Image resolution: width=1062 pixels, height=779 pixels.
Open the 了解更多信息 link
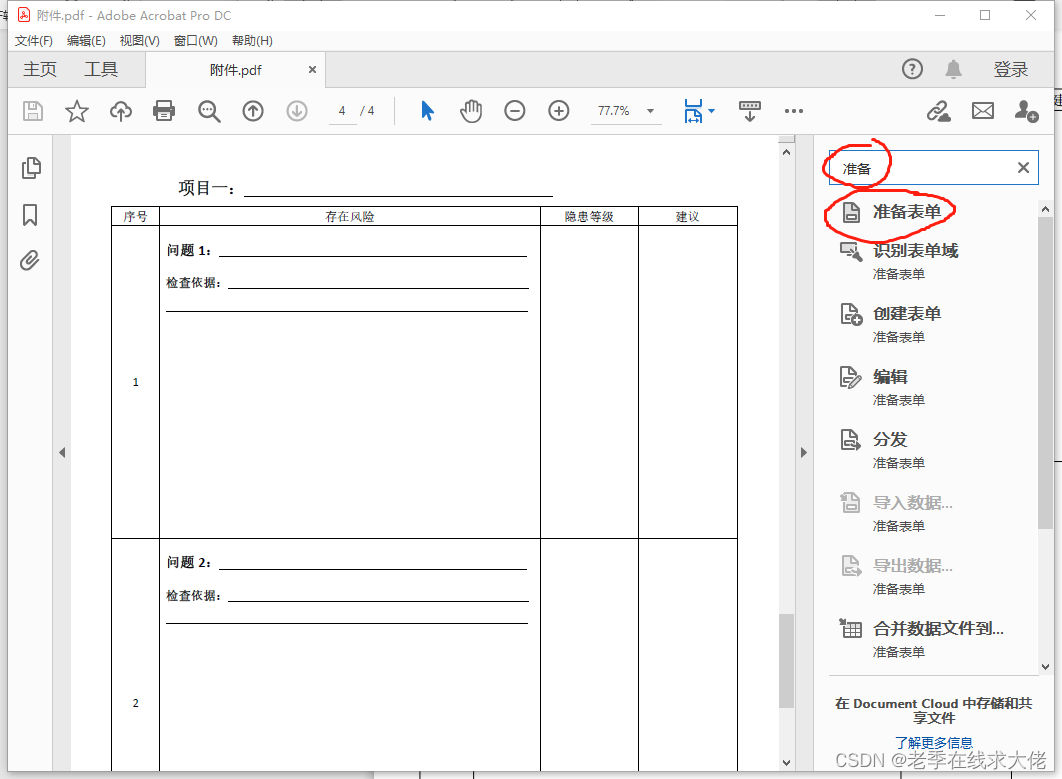934,742
